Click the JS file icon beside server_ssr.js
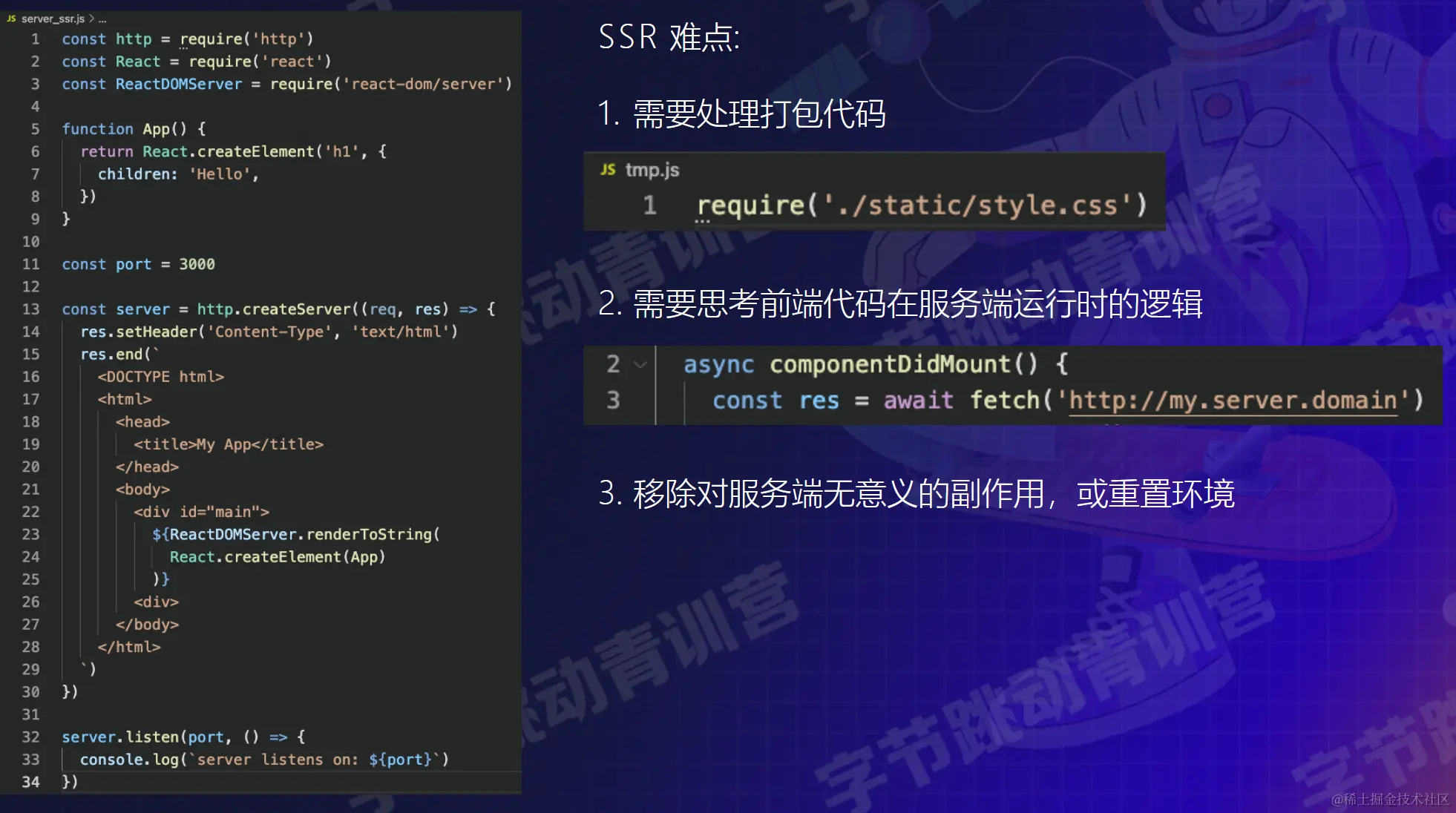Viewport: 1456px width, 813px height. pyautogui.click(x=11, y=19)
